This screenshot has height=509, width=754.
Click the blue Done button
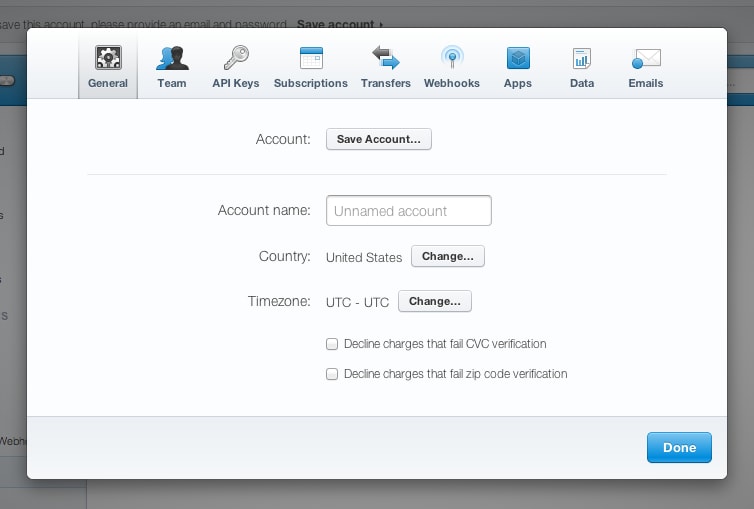[679, 448]
